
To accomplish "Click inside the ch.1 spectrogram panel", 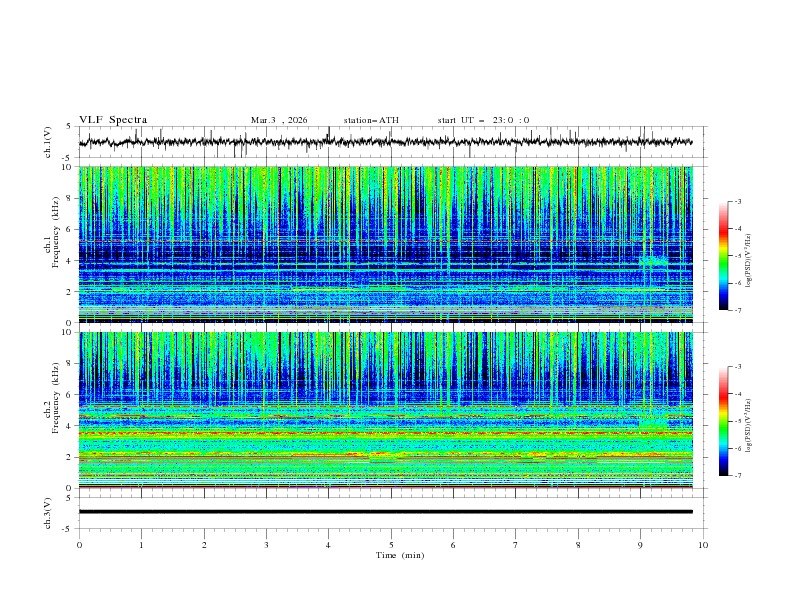I will [385, 244].
